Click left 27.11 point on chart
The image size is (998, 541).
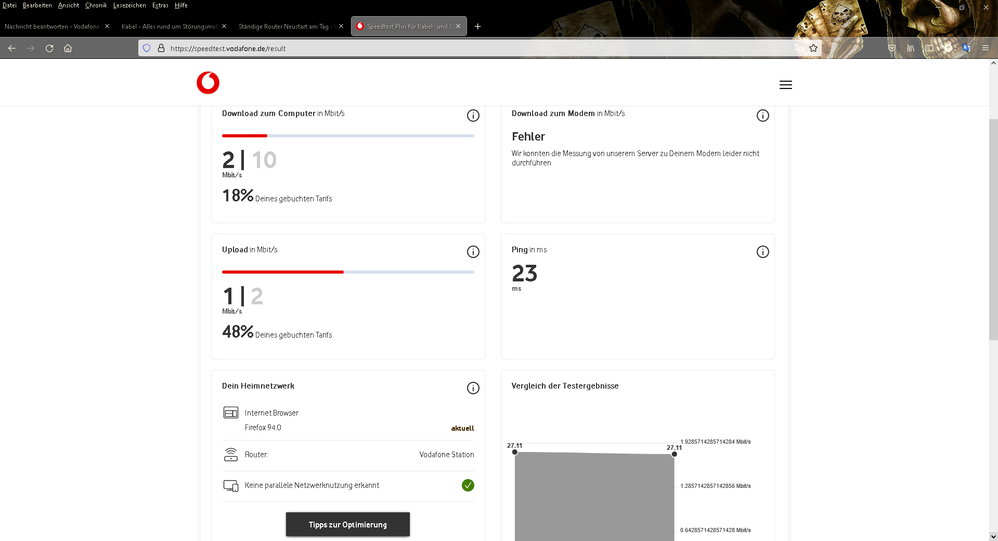(515, 452)
